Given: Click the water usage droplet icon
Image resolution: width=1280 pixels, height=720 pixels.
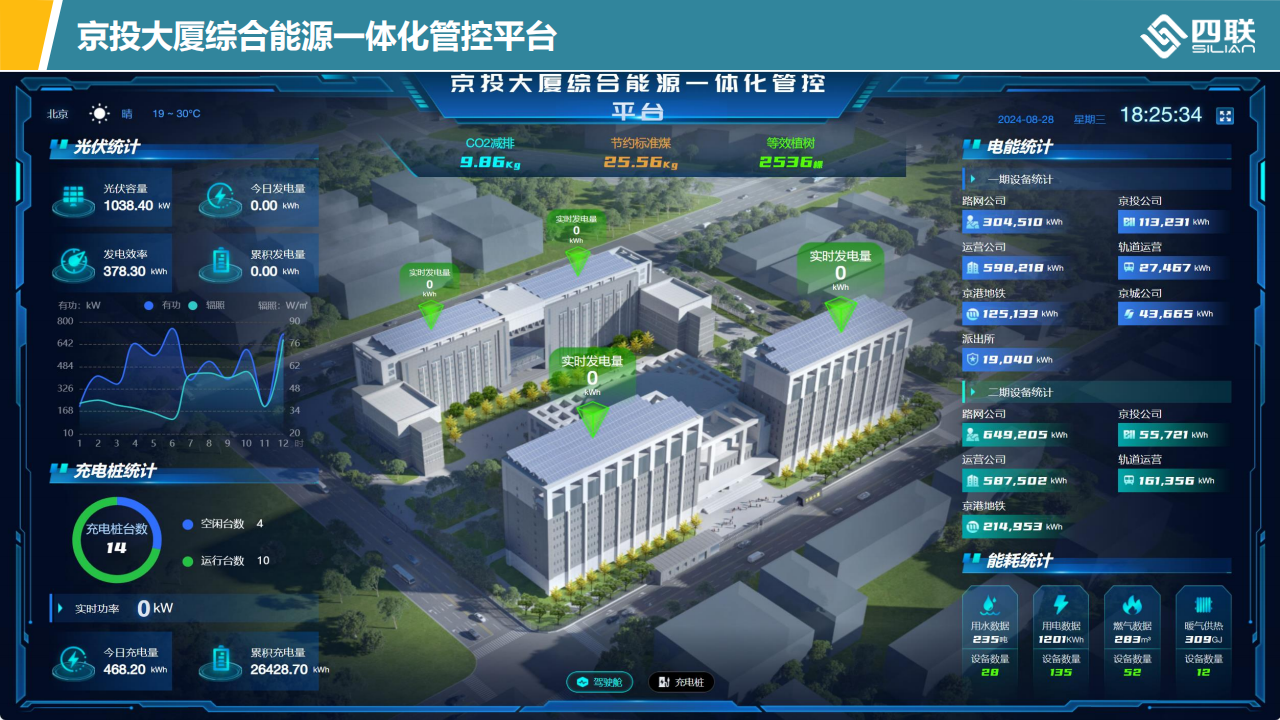Looking at the screenshot, I should [x=989, y=605].
